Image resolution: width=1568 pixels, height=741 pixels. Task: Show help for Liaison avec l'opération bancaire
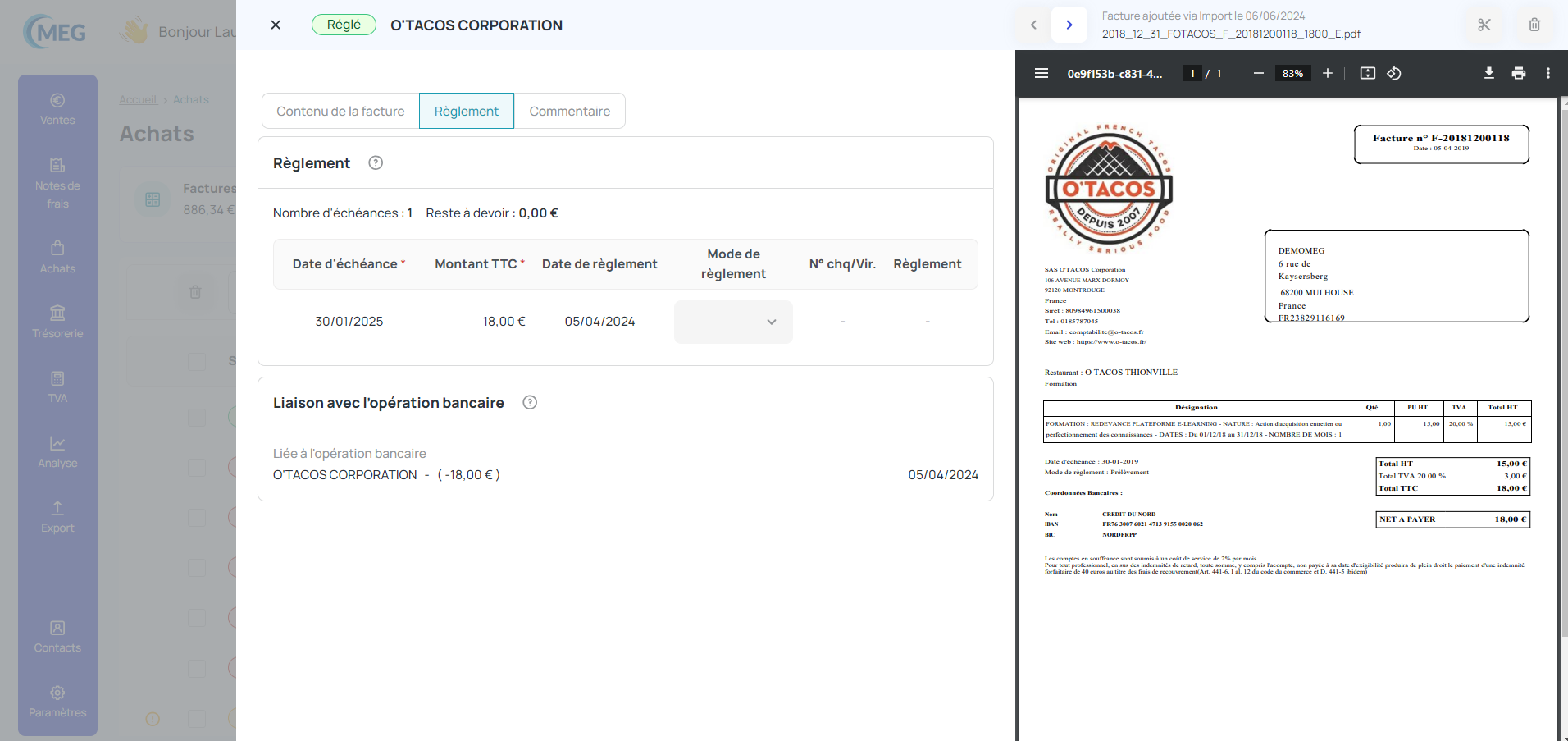[x=530, y=402]
